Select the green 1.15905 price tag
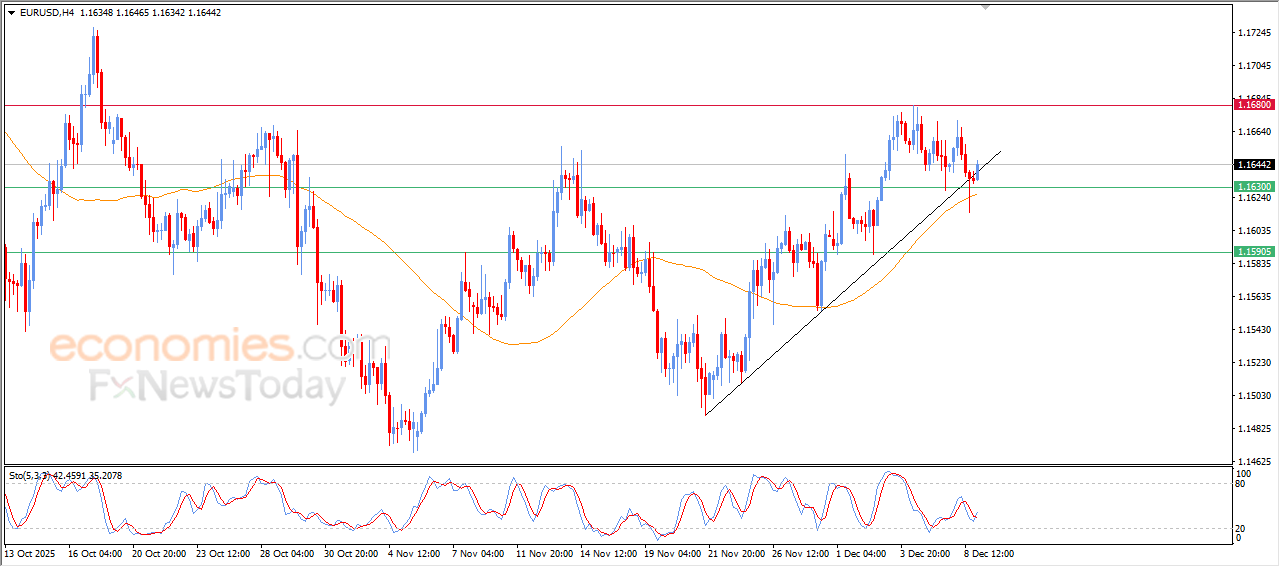The height and width of the screenshot is (567, 1280). 1253,252
